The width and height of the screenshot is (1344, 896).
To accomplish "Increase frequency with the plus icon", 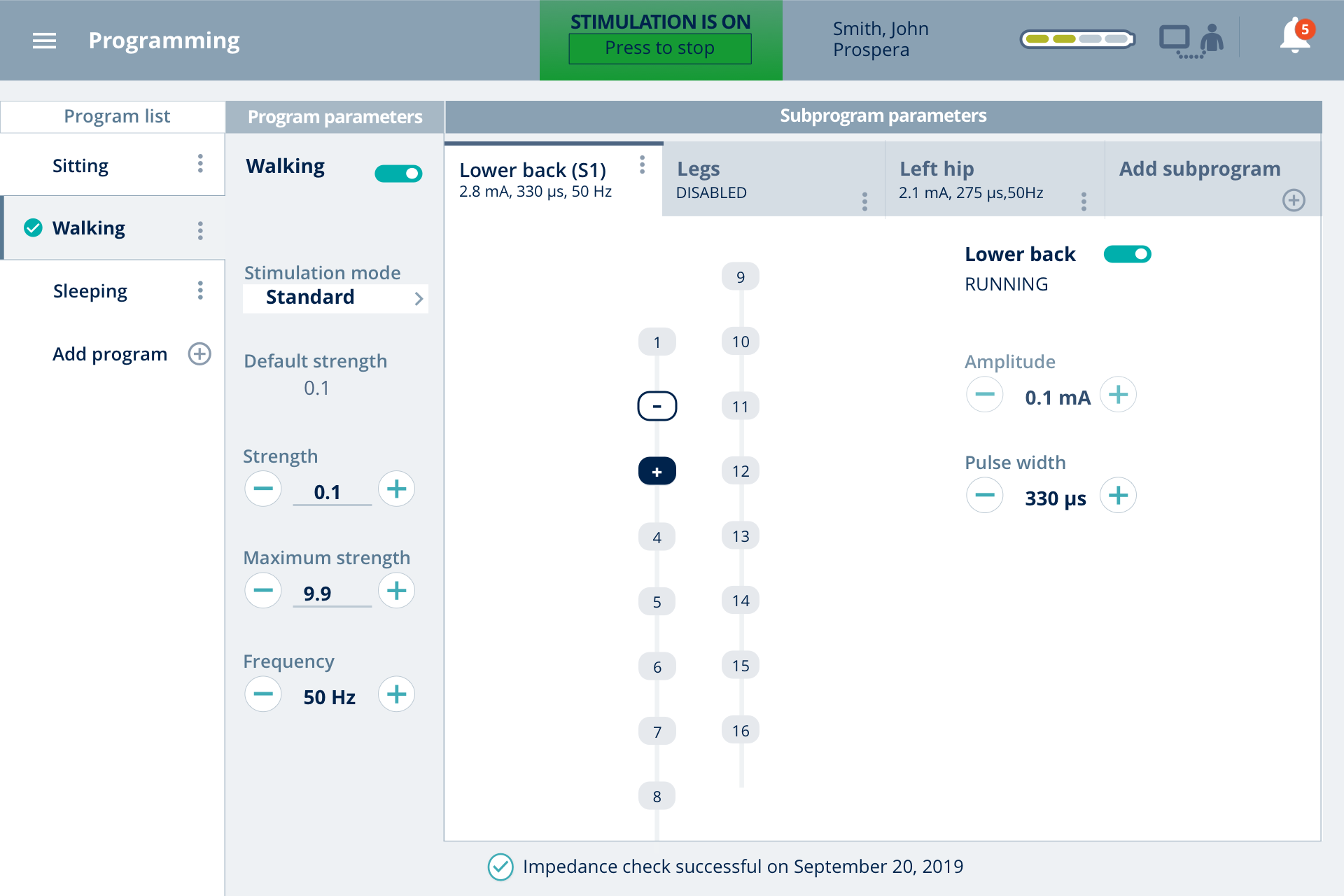I will click(396, 694).
